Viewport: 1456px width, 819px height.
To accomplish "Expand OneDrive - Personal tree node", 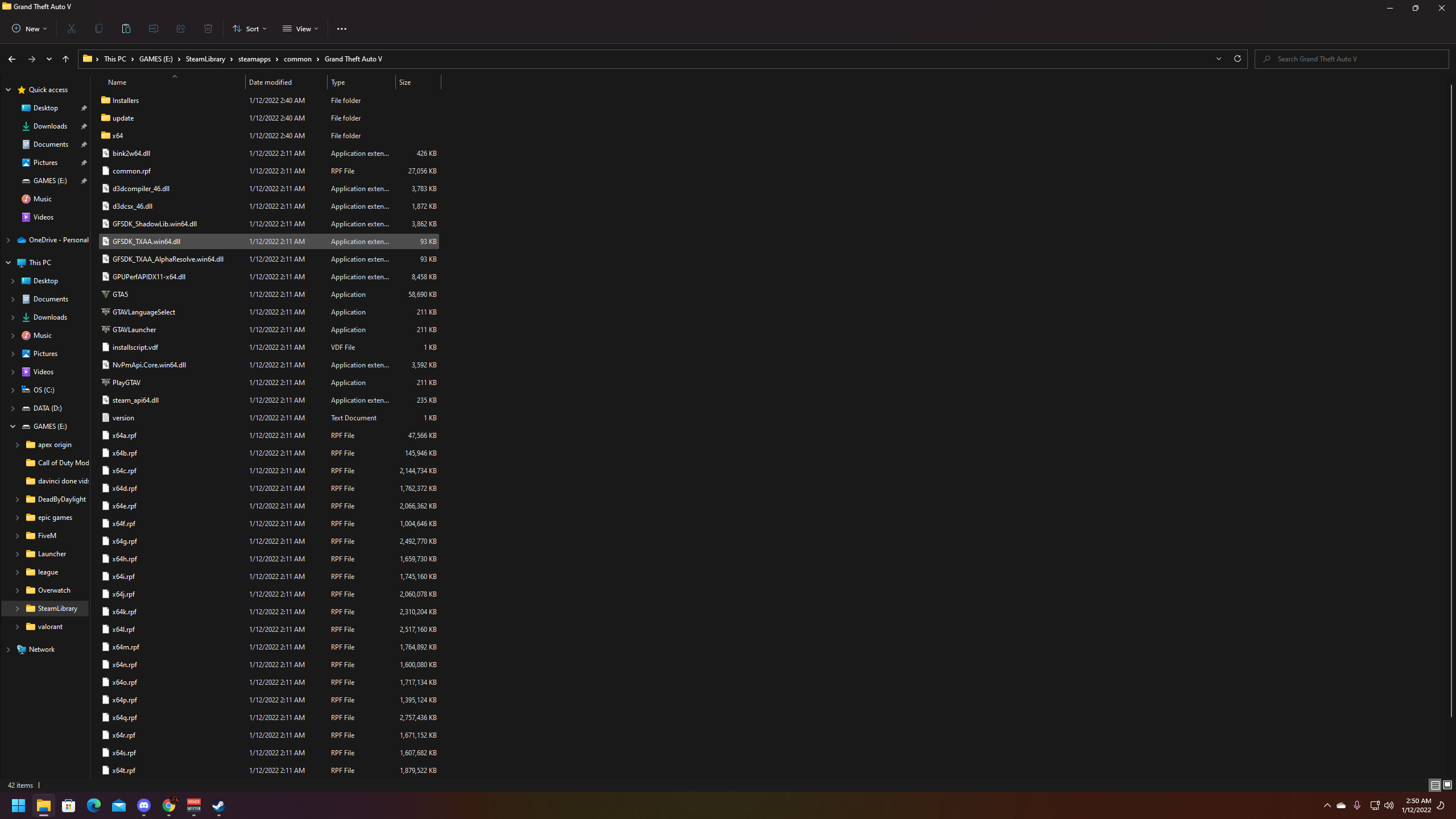I will point(8,240).
